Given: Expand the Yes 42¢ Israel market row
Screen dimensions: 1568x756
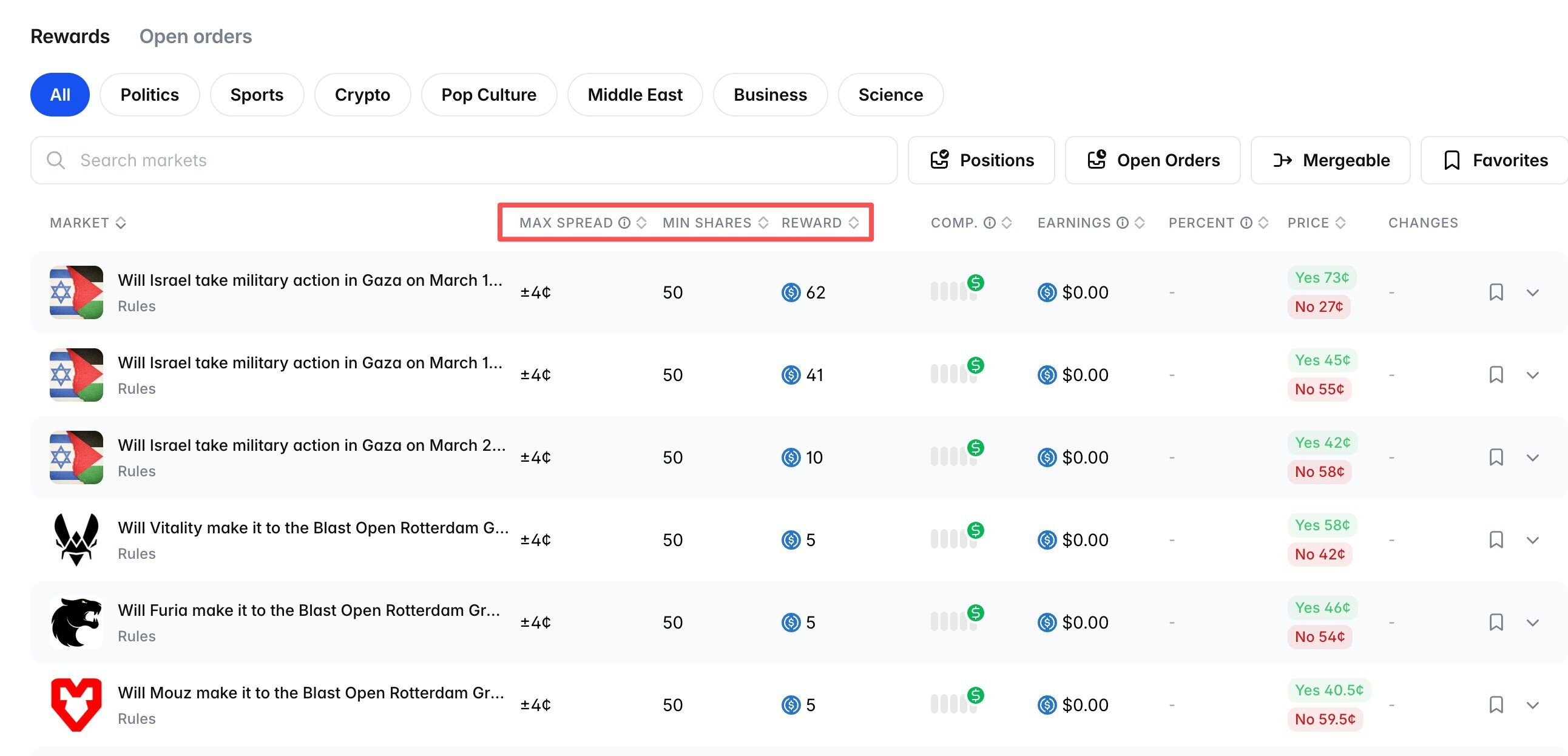Looking at the screenshot, I should point(1532,457).
